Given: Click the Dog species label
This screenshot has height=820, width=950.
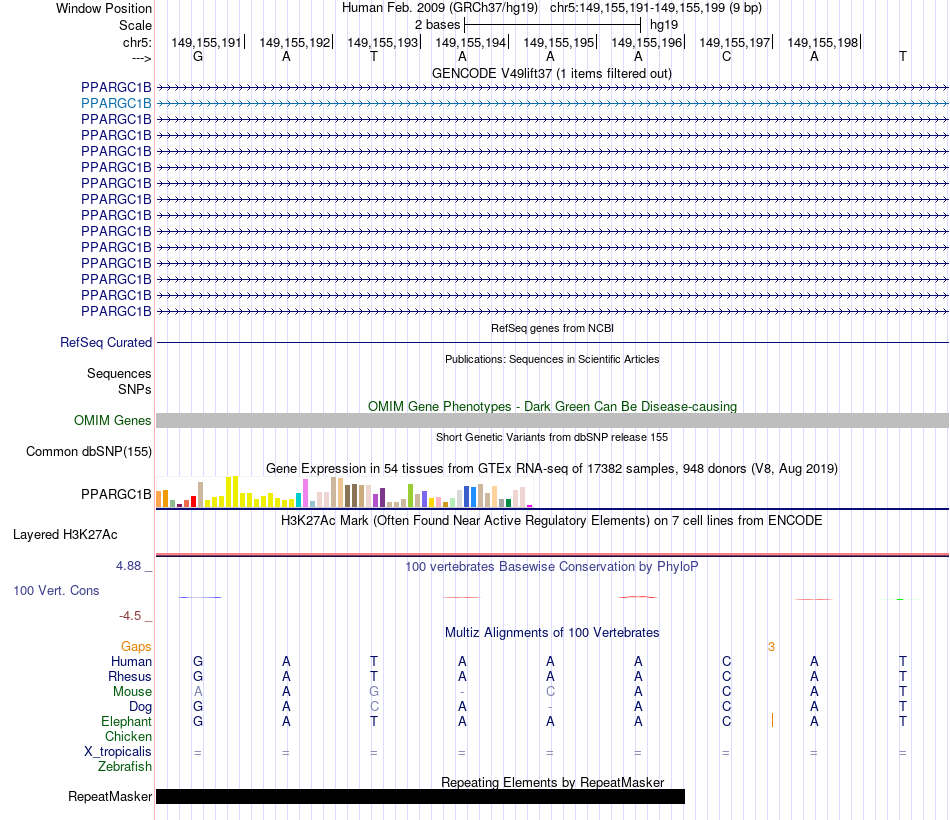Looking at the screenshot, I should pos(141,707).
